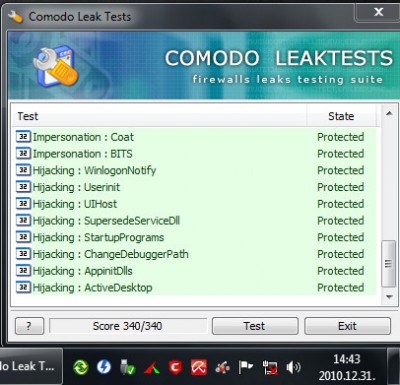Click Protected state of Hijacking : ChangeDebuggerPath
400x385 pixels.
(340, 254)
